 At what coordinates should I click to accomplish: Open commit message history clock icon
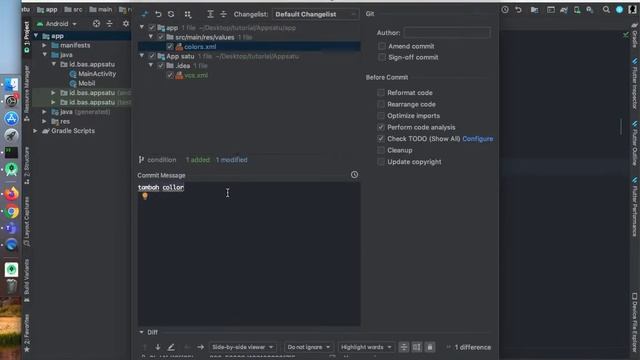coord(354,175)
